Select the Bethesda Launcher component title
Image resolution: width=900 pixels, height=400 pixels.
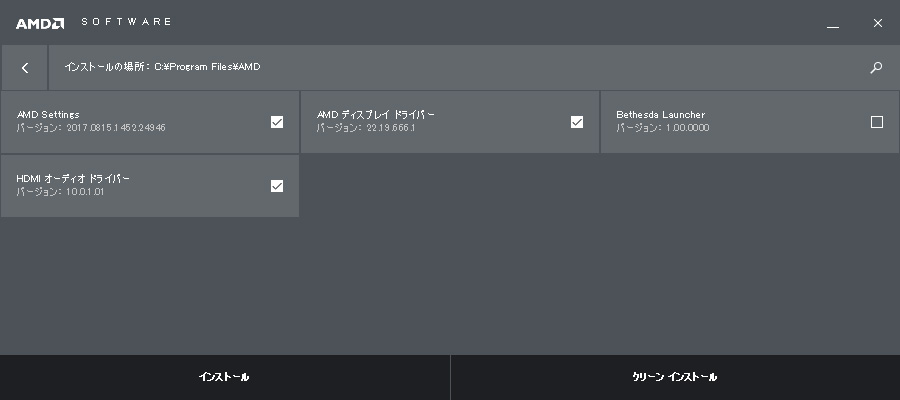(660, 115)
